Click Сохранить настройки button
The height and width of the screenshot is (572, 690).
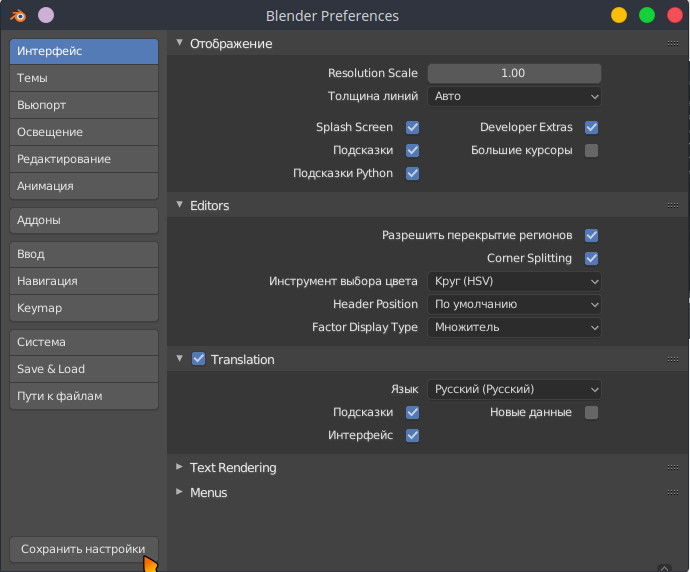(84, 549)
